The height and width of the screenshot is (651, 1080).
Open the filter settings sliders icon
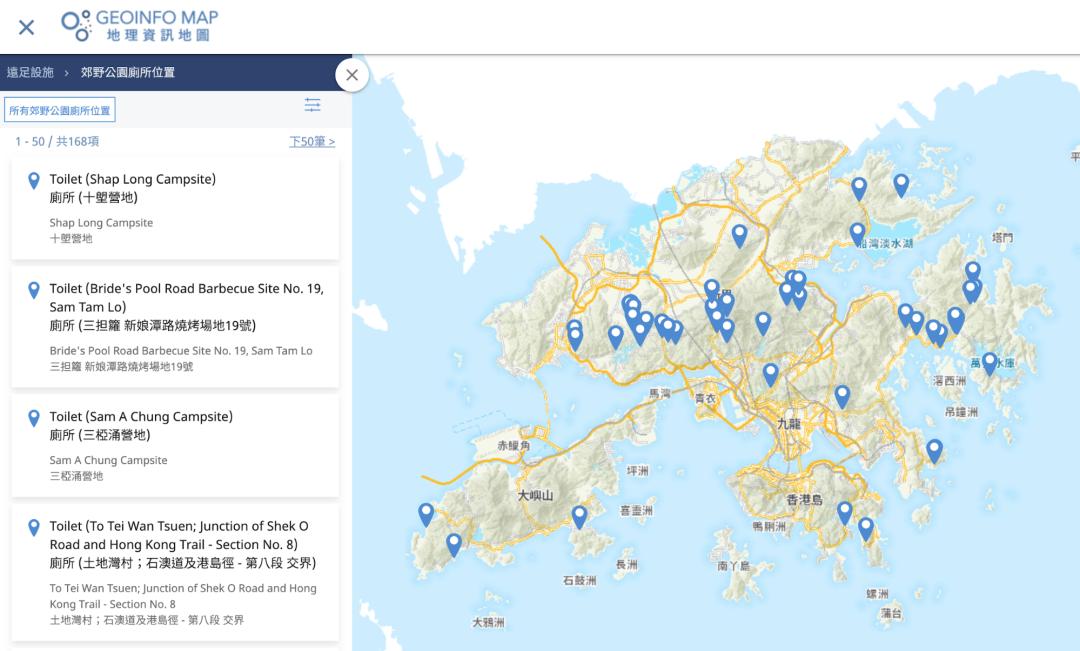[x=313, y=105]
